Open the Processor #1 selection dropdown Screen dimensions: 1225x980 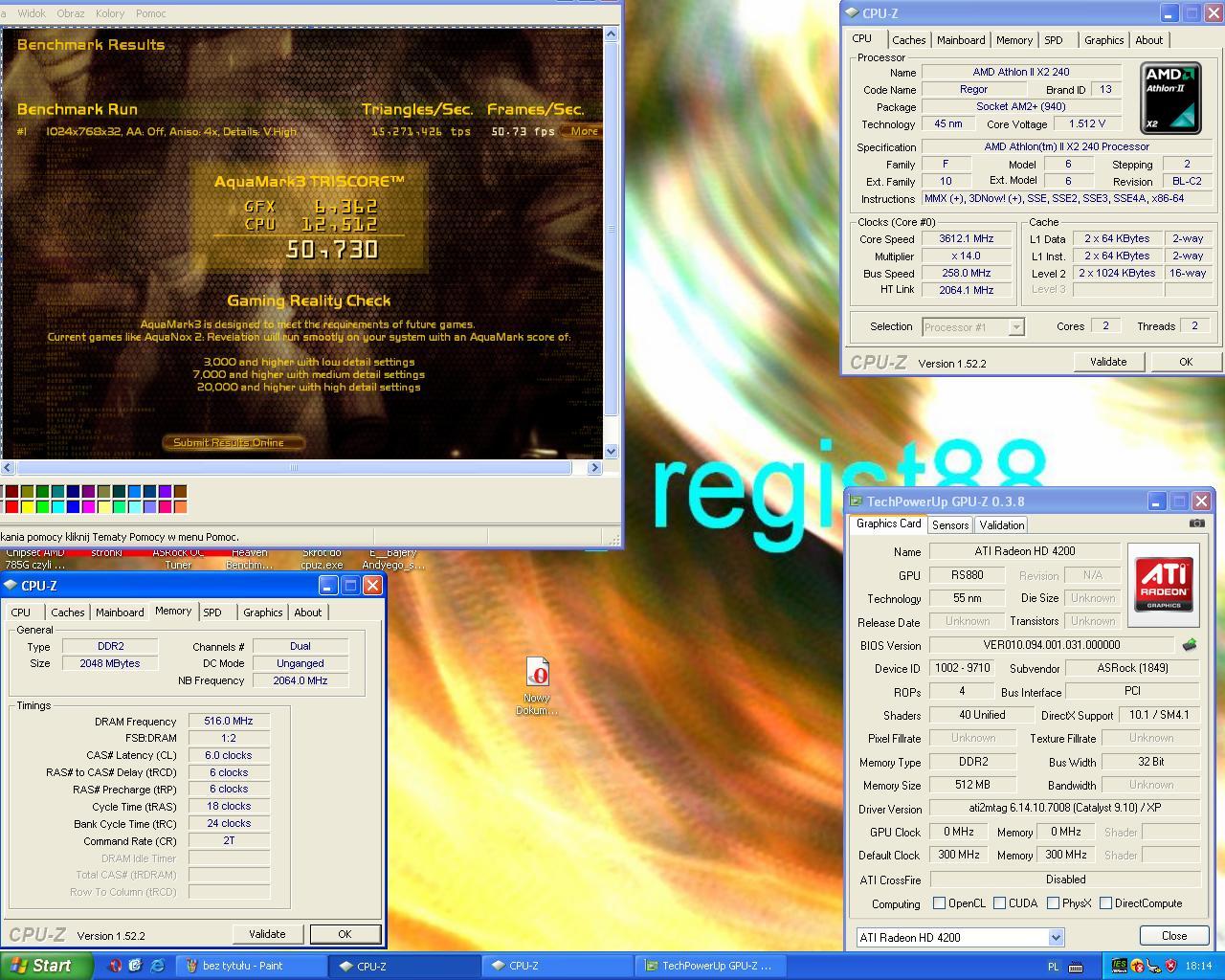pyautogui.click(x=973, y=327)
